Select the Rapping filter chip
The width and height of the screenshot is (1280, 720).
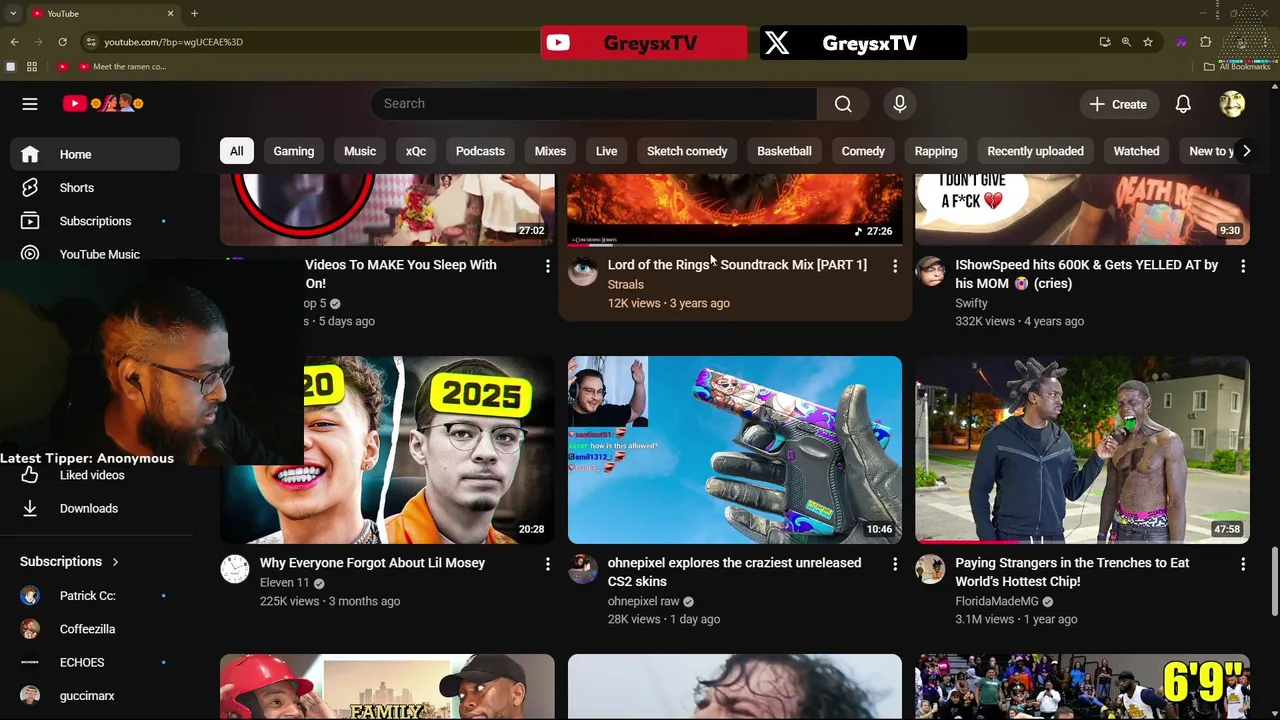(936, 151)
